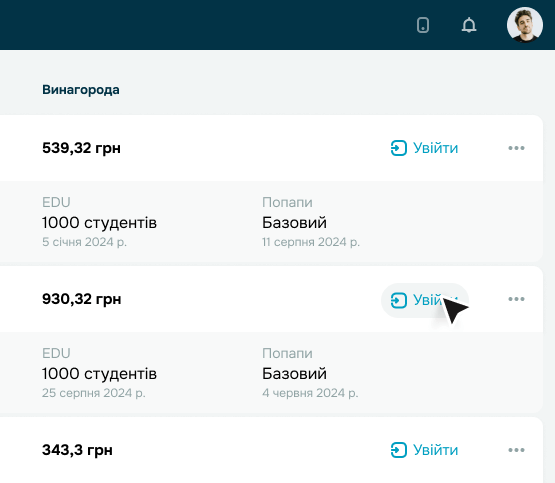
Task: Open notifications bell in the header
Action: [469, 25]
